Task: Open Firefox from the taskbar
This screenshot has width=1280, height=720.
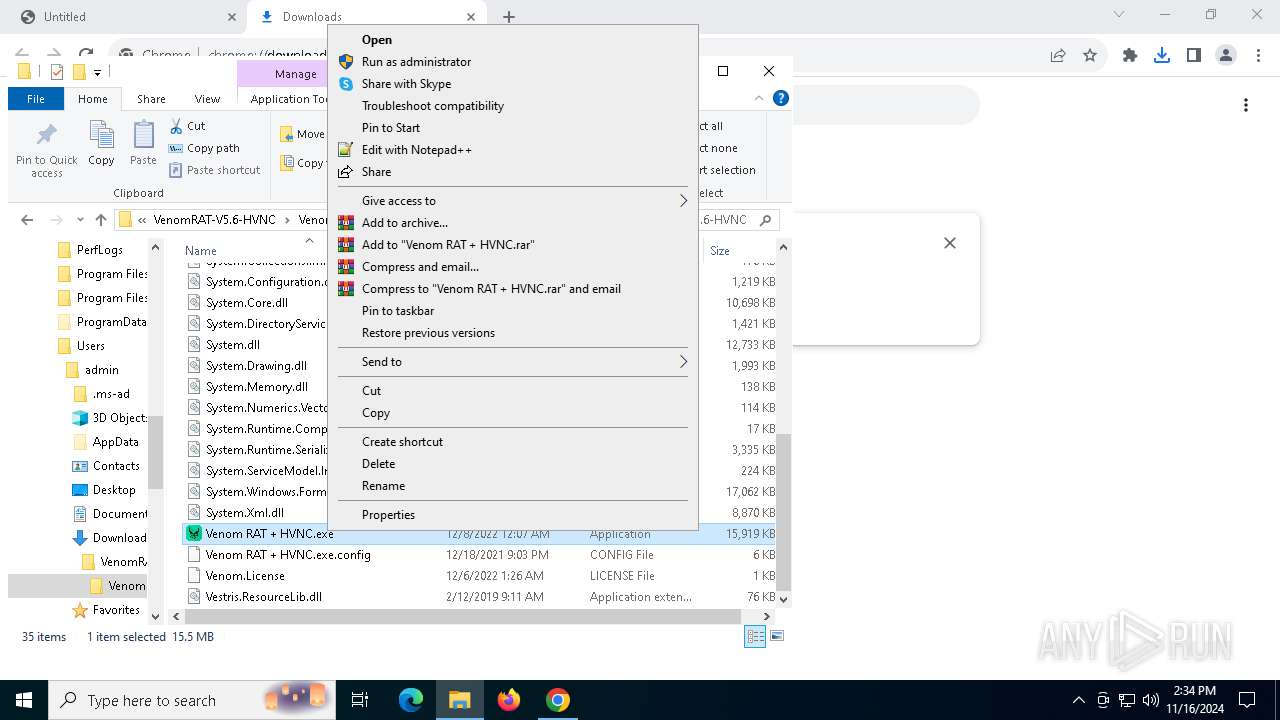Action: [x=509, y=700]
